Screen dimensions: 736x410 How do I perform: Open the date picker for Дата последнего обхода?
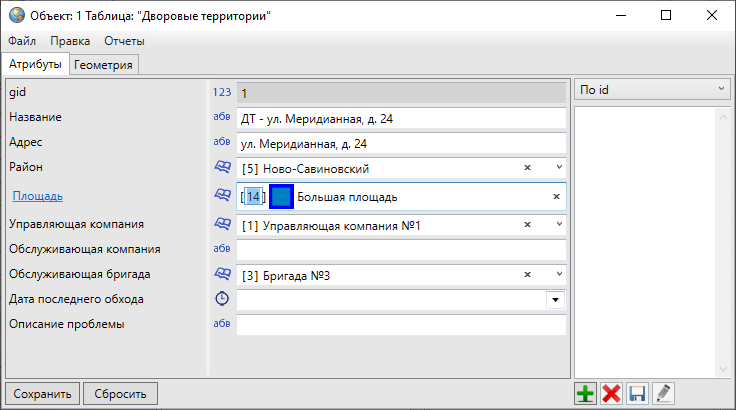tap(555, 299)
